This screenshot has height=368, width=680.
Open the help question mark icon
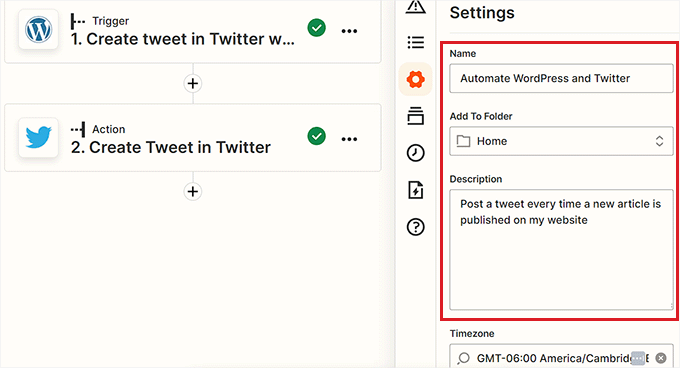pos(415,227)
